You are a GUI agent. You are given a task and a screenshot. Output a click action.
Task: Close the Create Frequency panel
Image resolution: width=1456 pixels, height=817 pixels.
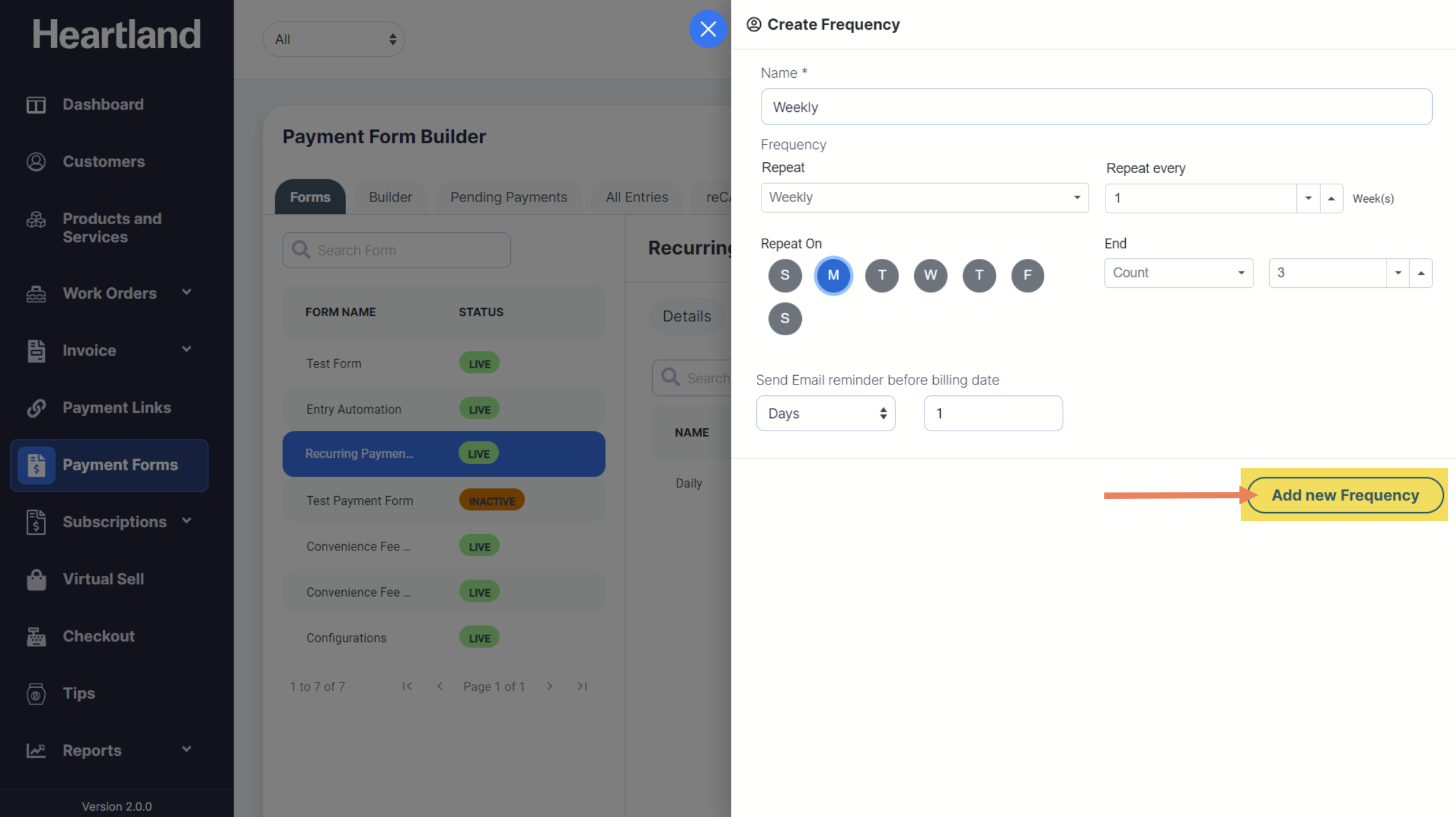coord(708,29)
